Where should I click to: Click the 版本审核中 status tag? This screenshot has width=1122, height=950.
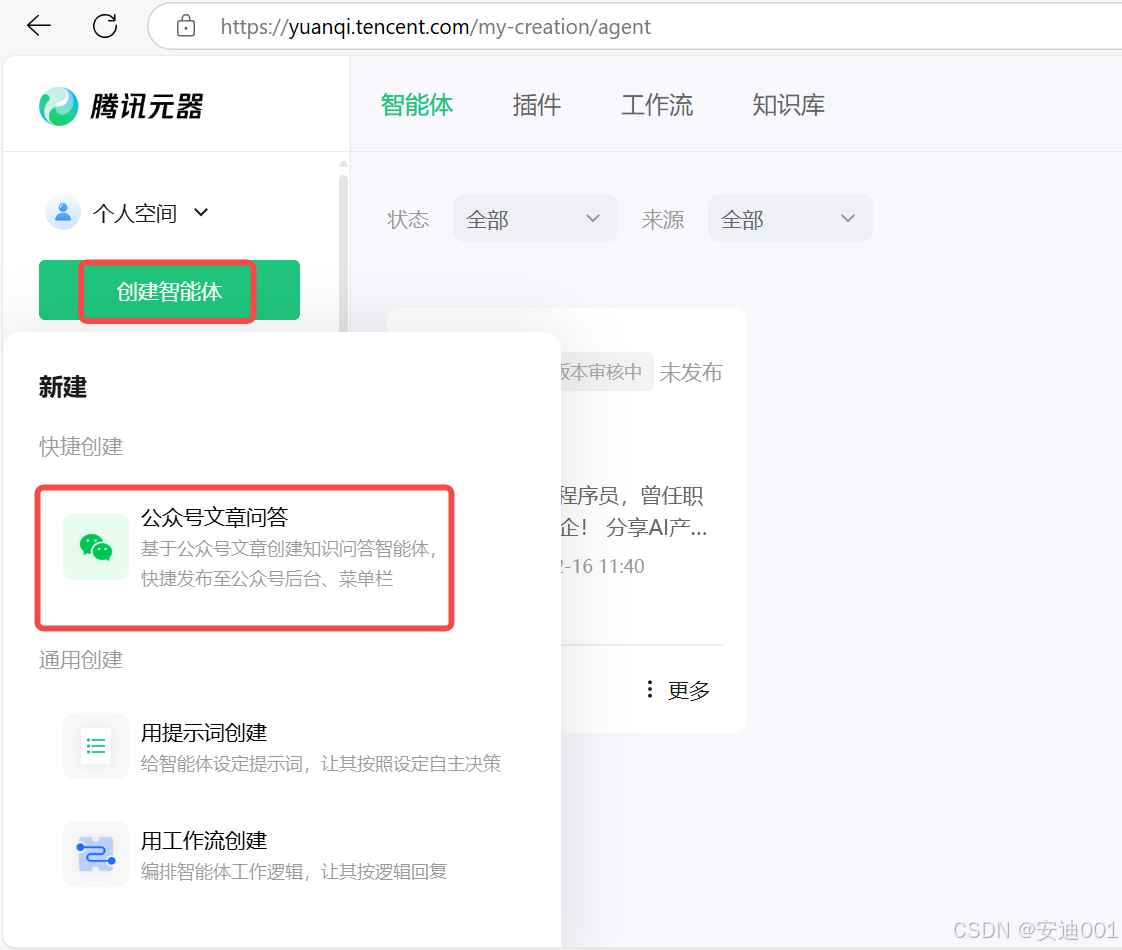click(605, 371)
